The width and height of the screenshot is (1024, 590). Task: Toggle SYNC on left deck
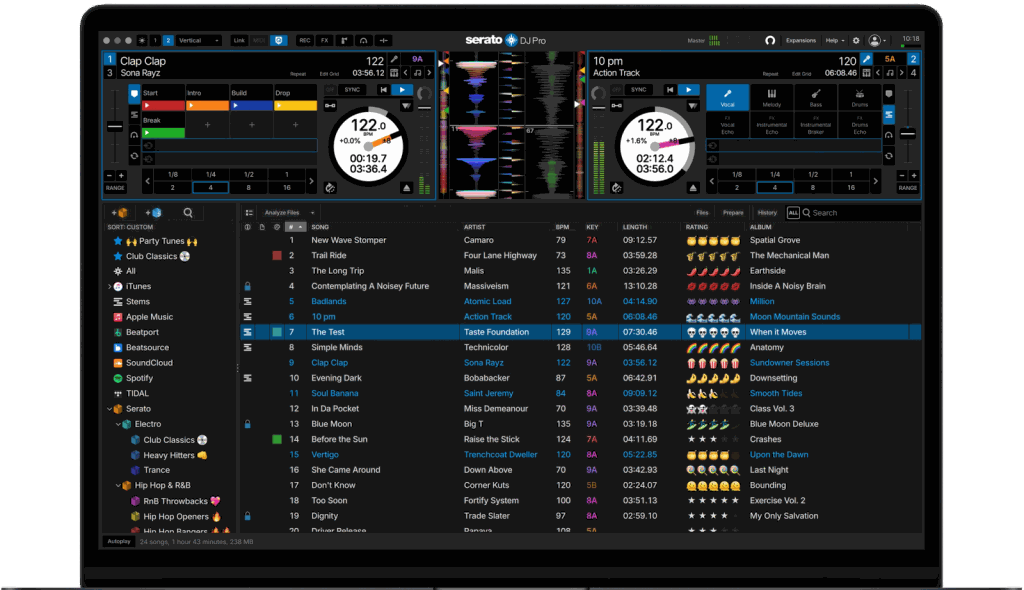click(x=352, y=90)
